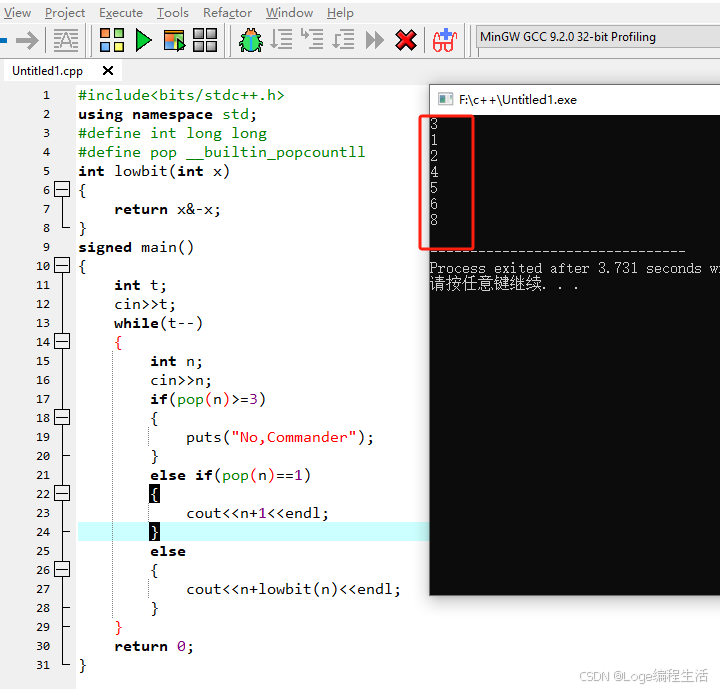This screenshot has height=689, width=720.
Task: Collapse the main function fold at line 10
Action: [62, 265]
